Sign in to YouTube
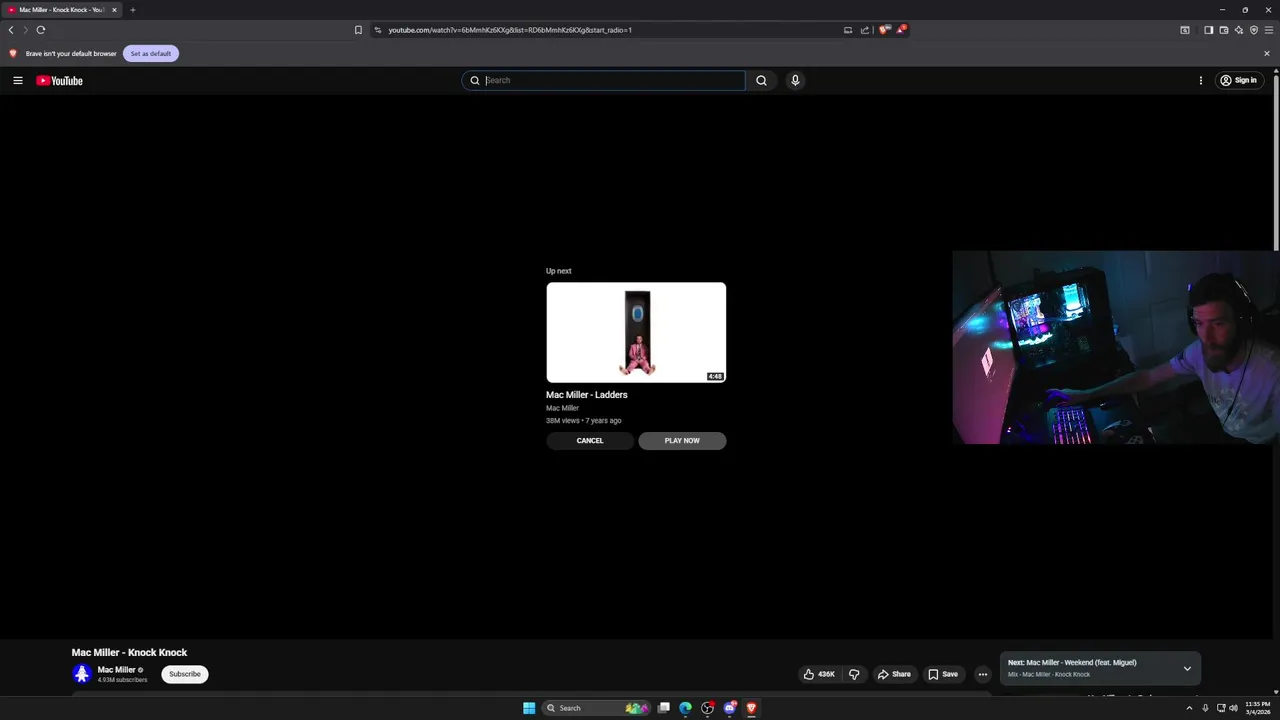Screen dimensions: 1280x720 pos(1238,80)
